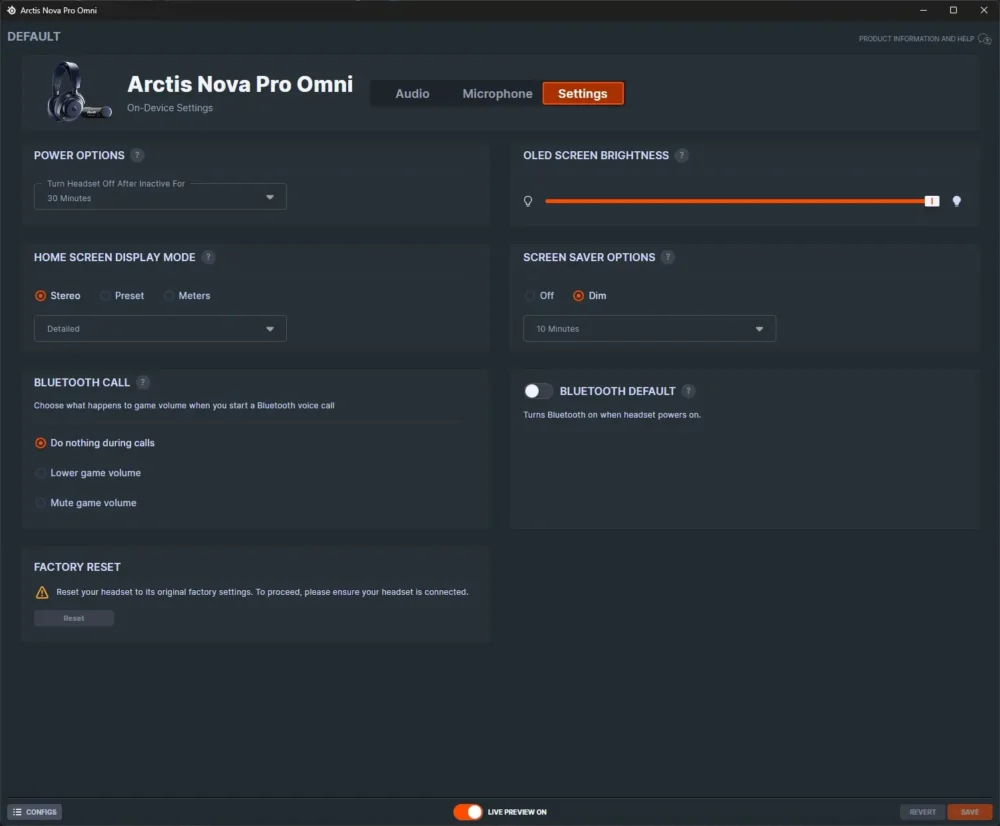Viewport: 1000px width, 826px height.
Task: Select Meters display mode radio
Action: [169, 296]
